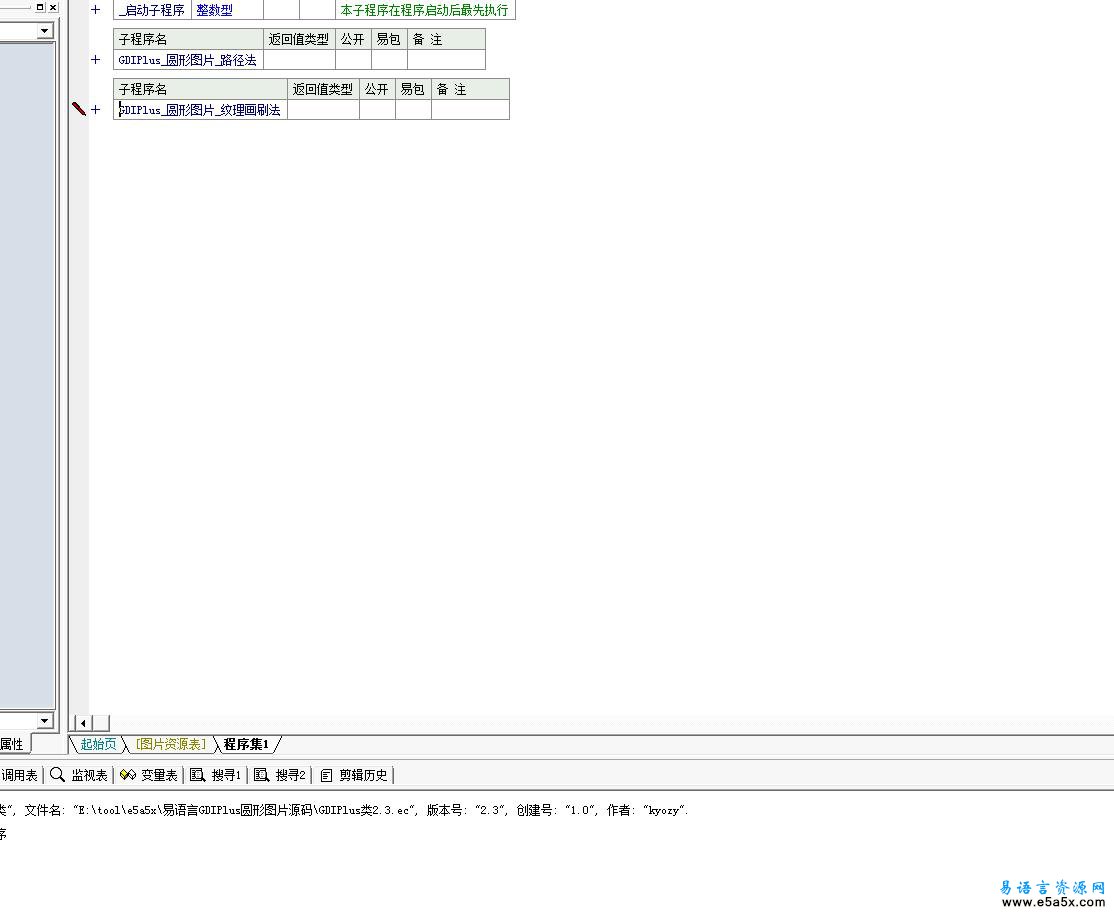Select the GDIPlus_圆形图片_路径法 name cell

pyautogui.click(x=188, y=60)
